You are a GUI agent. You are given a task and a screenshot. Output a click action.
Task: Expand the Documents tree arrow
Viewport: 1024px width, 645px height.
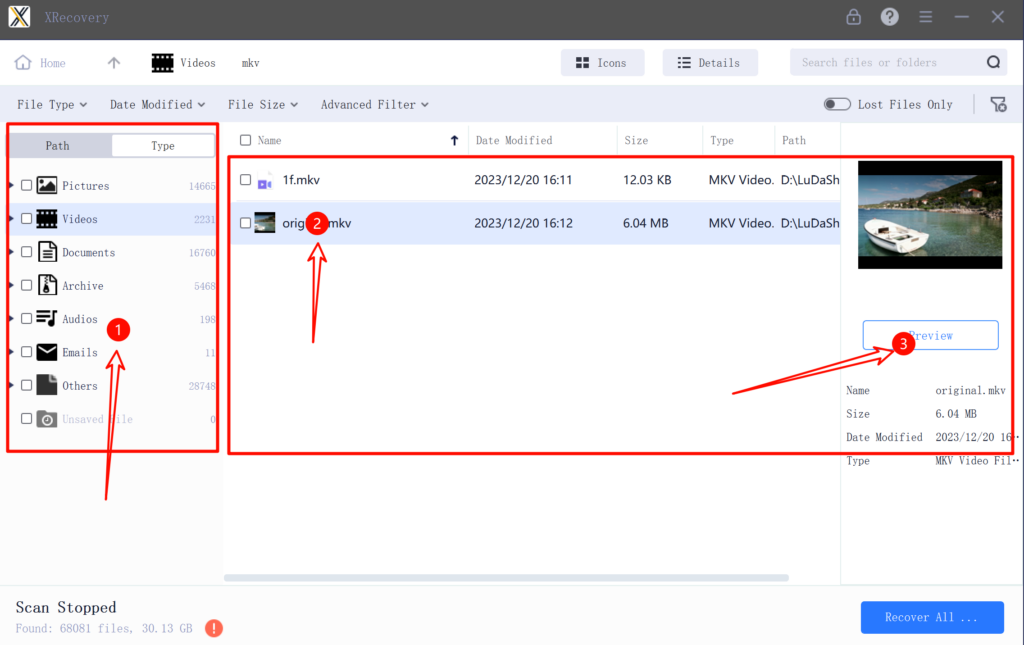(11, 252)
